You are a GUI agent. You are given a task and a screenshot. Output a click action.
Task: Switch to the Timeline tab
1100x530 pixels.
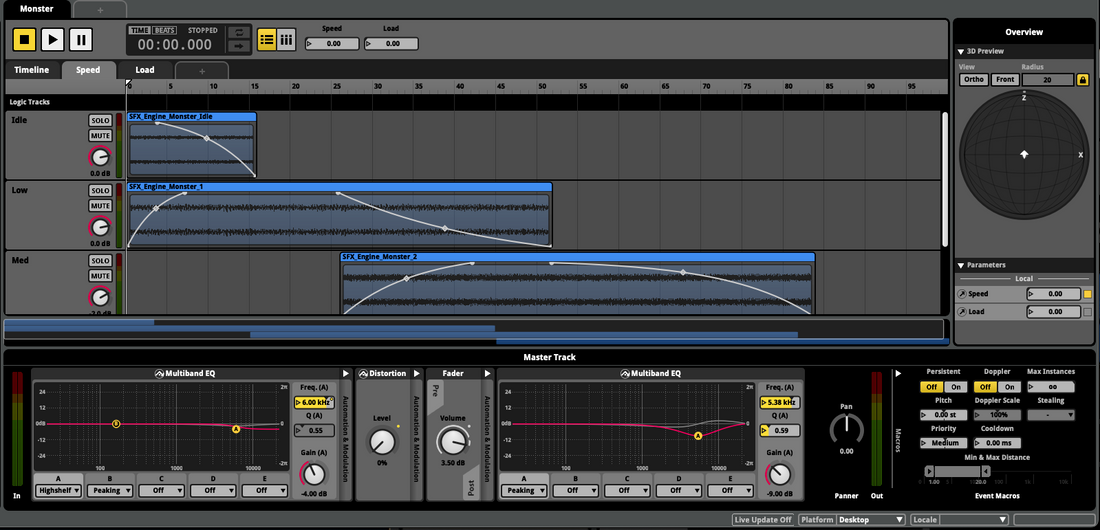pos(31,71)
